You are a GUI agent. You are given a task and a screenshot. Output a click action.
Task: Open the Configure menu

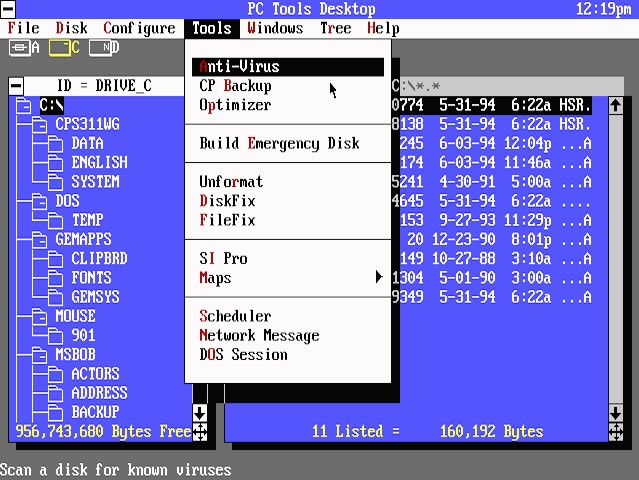(139, 28)
